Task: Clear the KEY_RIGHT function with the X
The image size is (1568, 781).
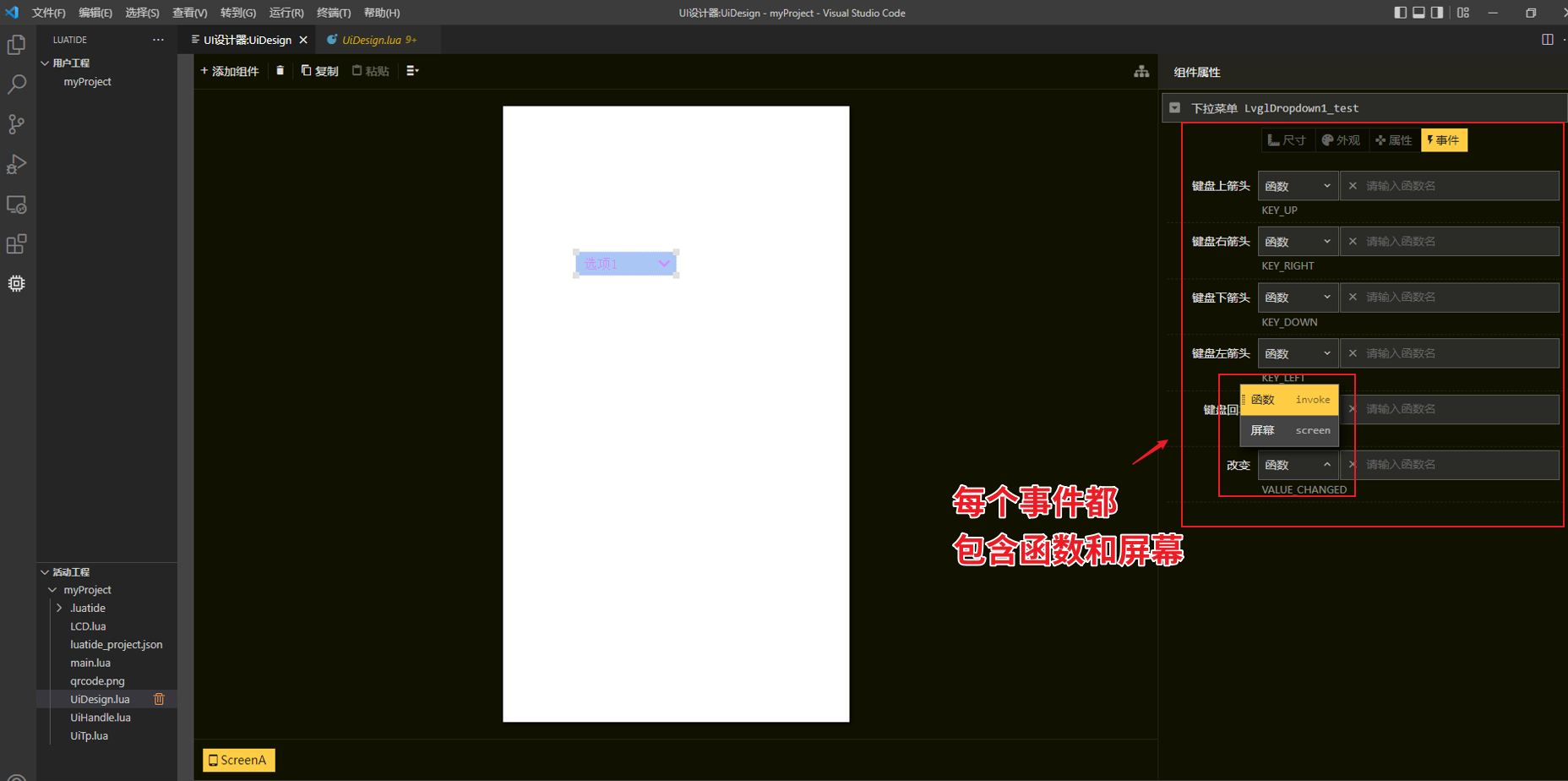Action: (x=1352, y=241)
